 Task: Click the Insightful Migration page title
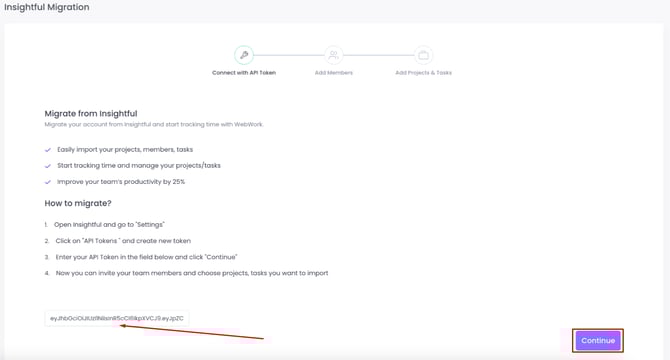point(47,7)
